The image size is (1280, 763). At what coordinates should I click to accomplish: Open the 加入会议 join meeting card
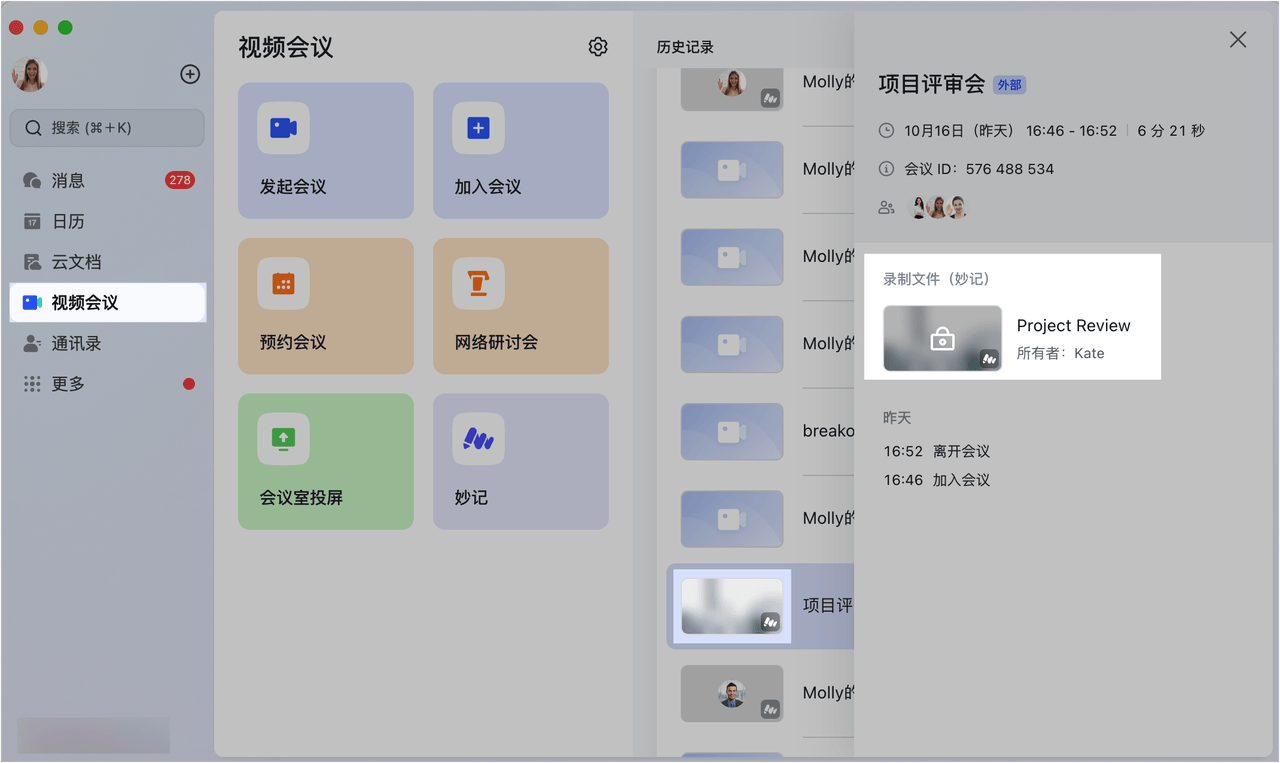coord(520,150)
